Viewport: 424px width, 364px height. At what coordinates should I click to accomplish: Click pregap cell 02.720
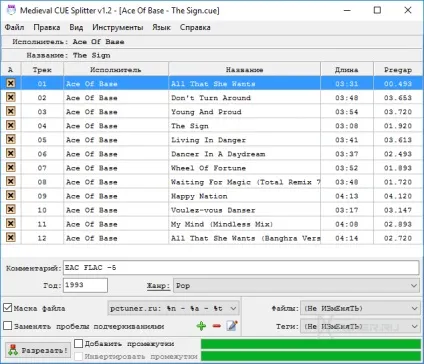tap(398, 238)
